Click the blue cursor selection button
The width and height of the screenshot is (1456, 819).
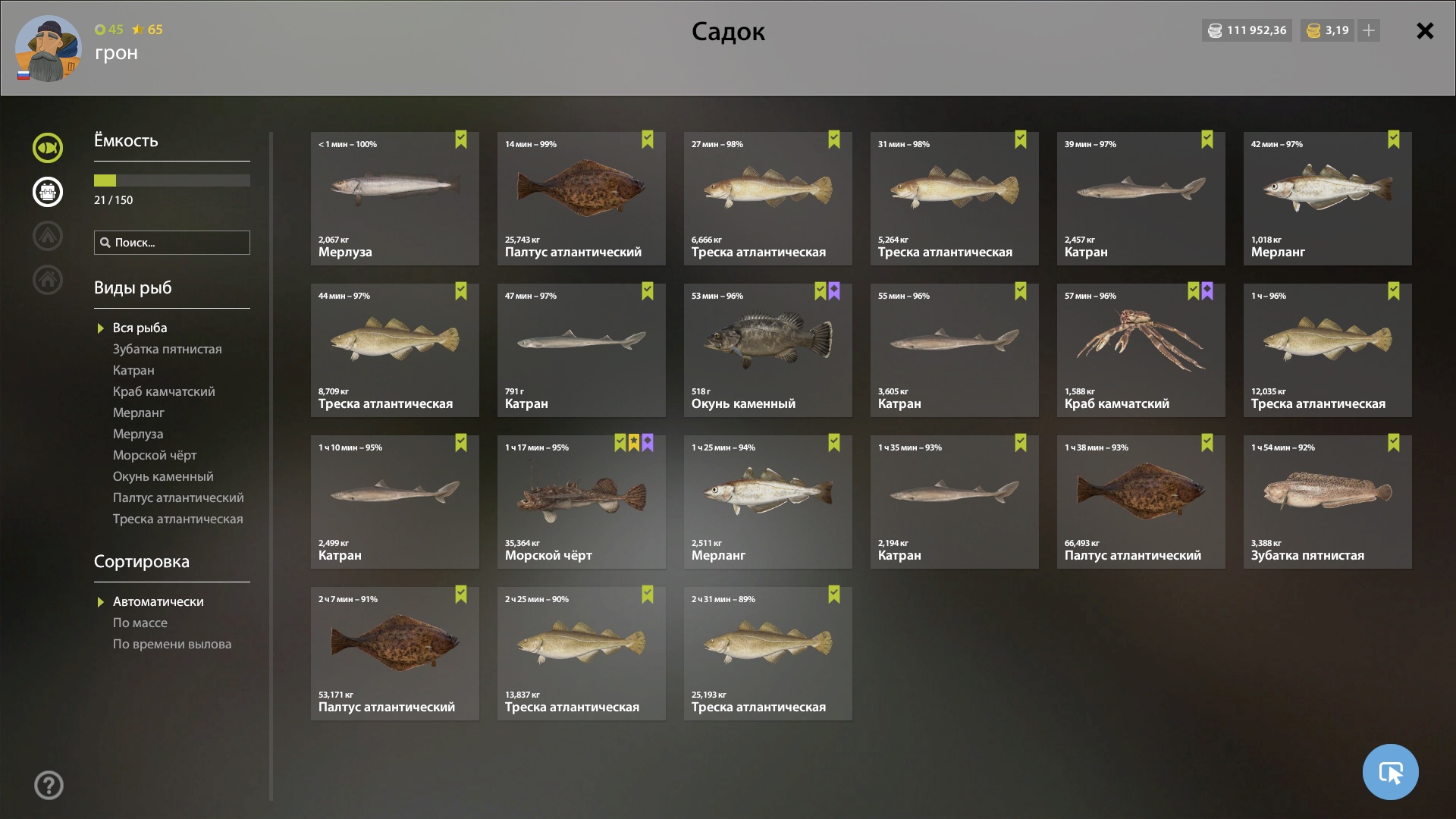click(x=1390, y=772)
